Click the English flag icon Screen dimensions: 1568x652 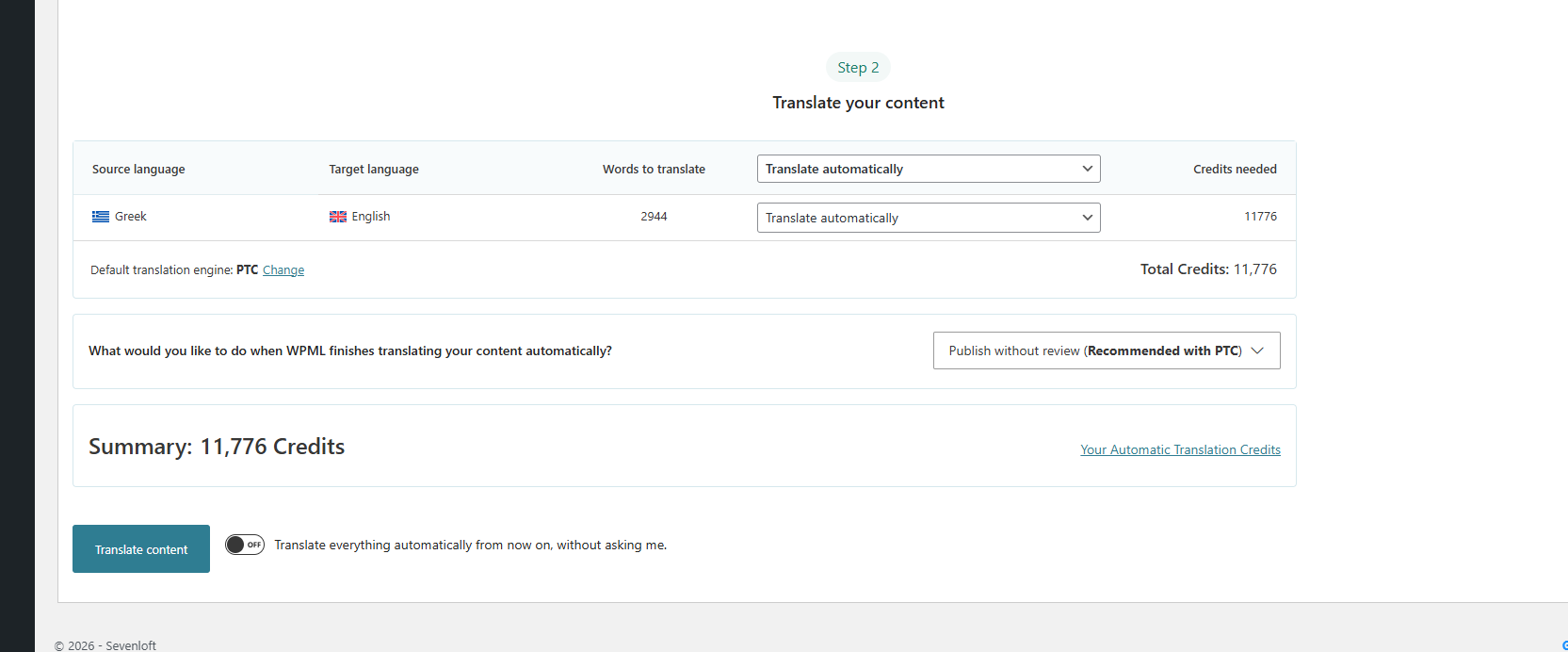338,217
